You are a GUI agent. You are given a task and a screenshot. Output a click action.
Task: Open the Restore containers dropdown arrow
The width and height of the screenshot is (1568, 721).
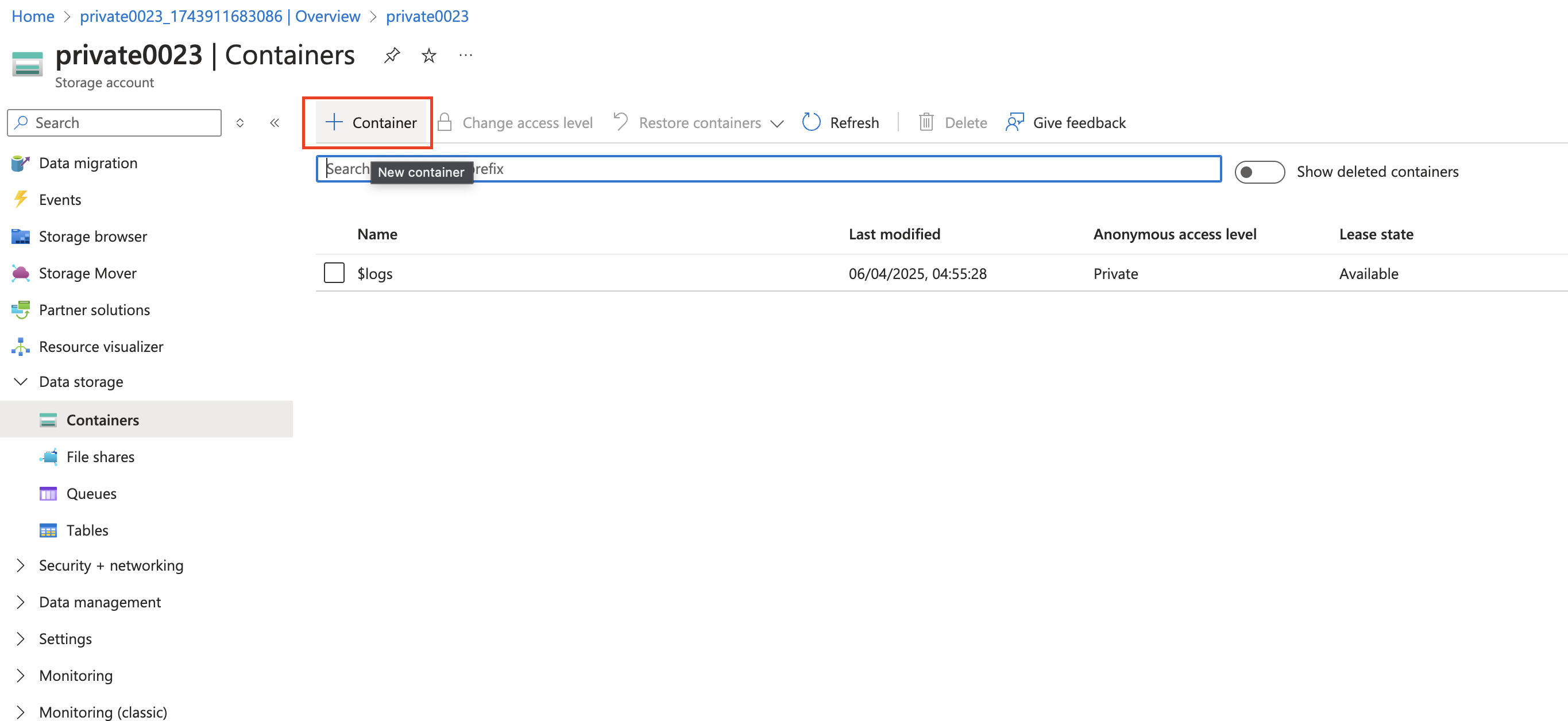[777, 123]
